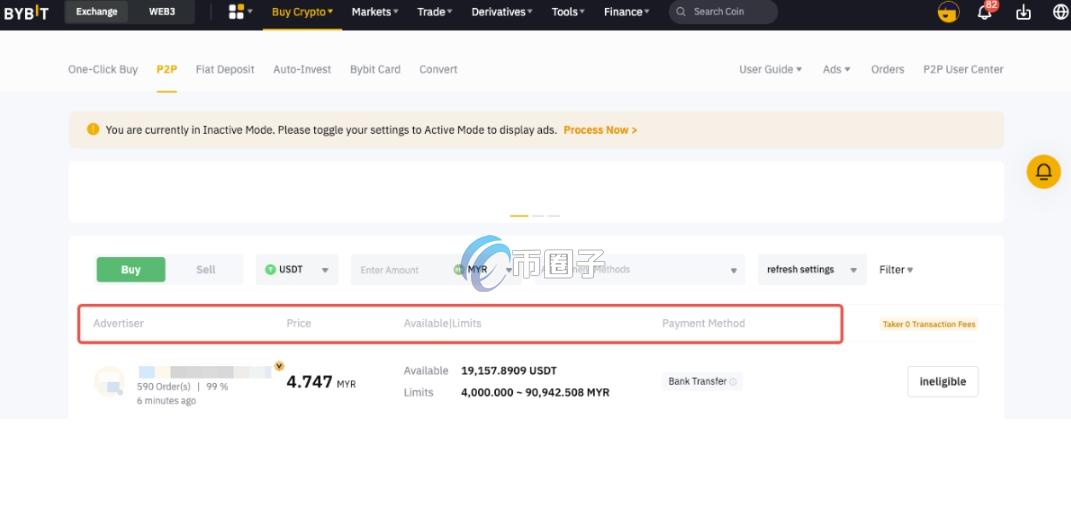The width and height of the screenshot is (1071, 527).
Task: Open the Tools menu
Action: 568,12
